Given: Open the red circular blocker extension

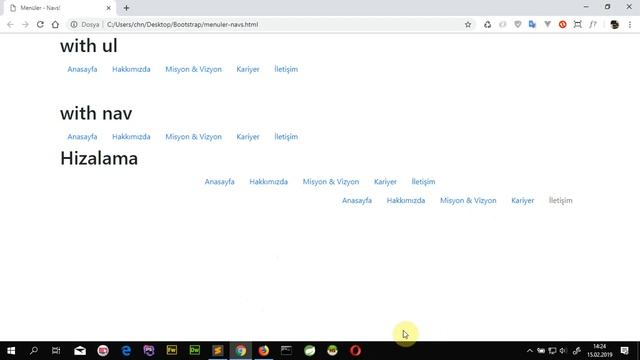Looking at the screenshot, I should tap(562, 24).
